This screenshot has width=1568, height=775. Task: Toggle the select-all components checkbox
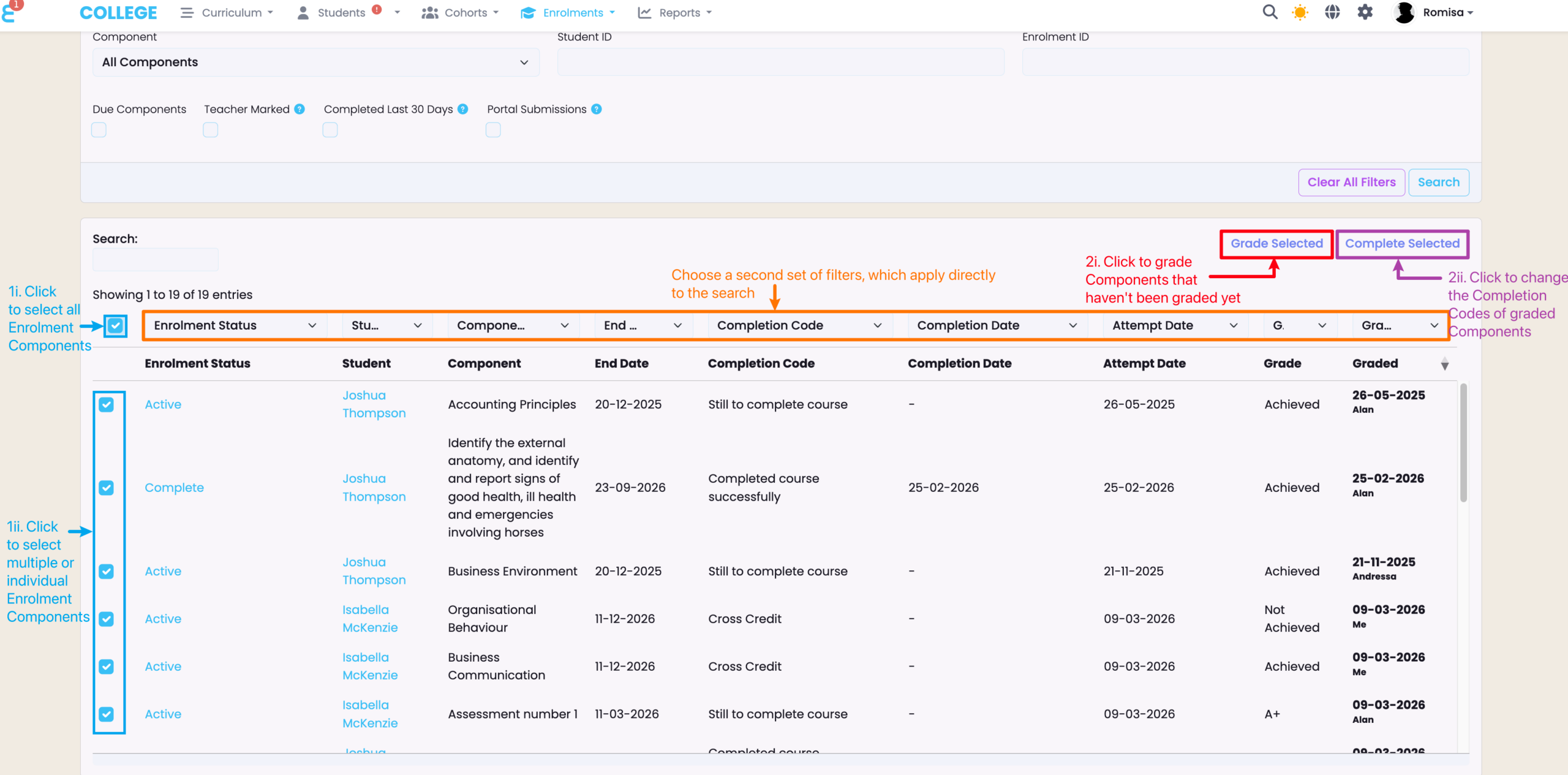(x=116, y=325)
